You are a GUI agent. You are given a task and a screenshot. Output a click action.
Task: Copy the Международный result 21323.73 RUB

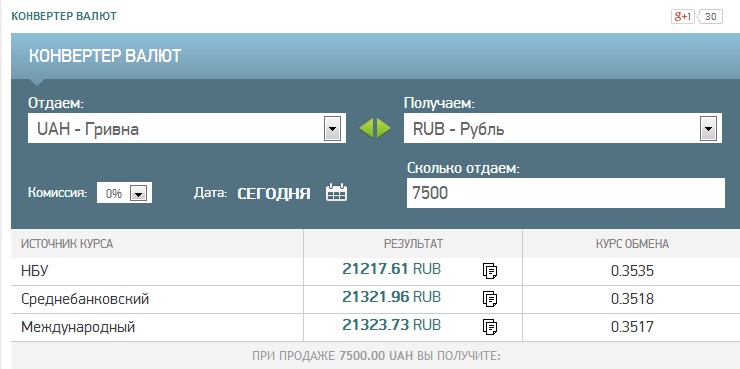[x=490, y=327]
